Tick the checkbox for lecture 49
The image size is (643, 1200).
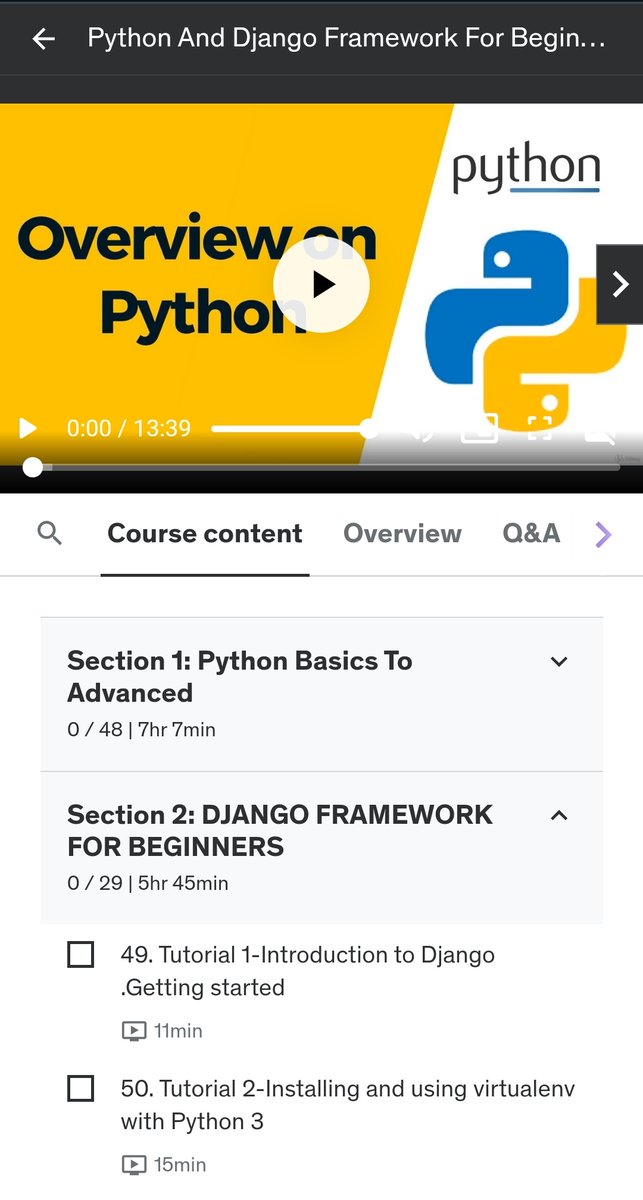click(x=80, y=955)
